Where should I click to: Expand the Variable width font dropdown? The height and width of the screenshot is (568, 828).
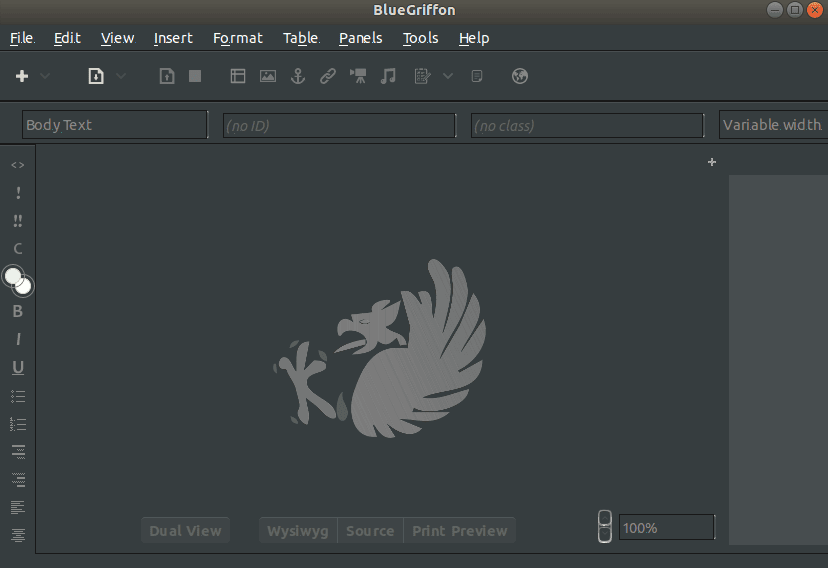pyautogui.click(x=772, y=125)
